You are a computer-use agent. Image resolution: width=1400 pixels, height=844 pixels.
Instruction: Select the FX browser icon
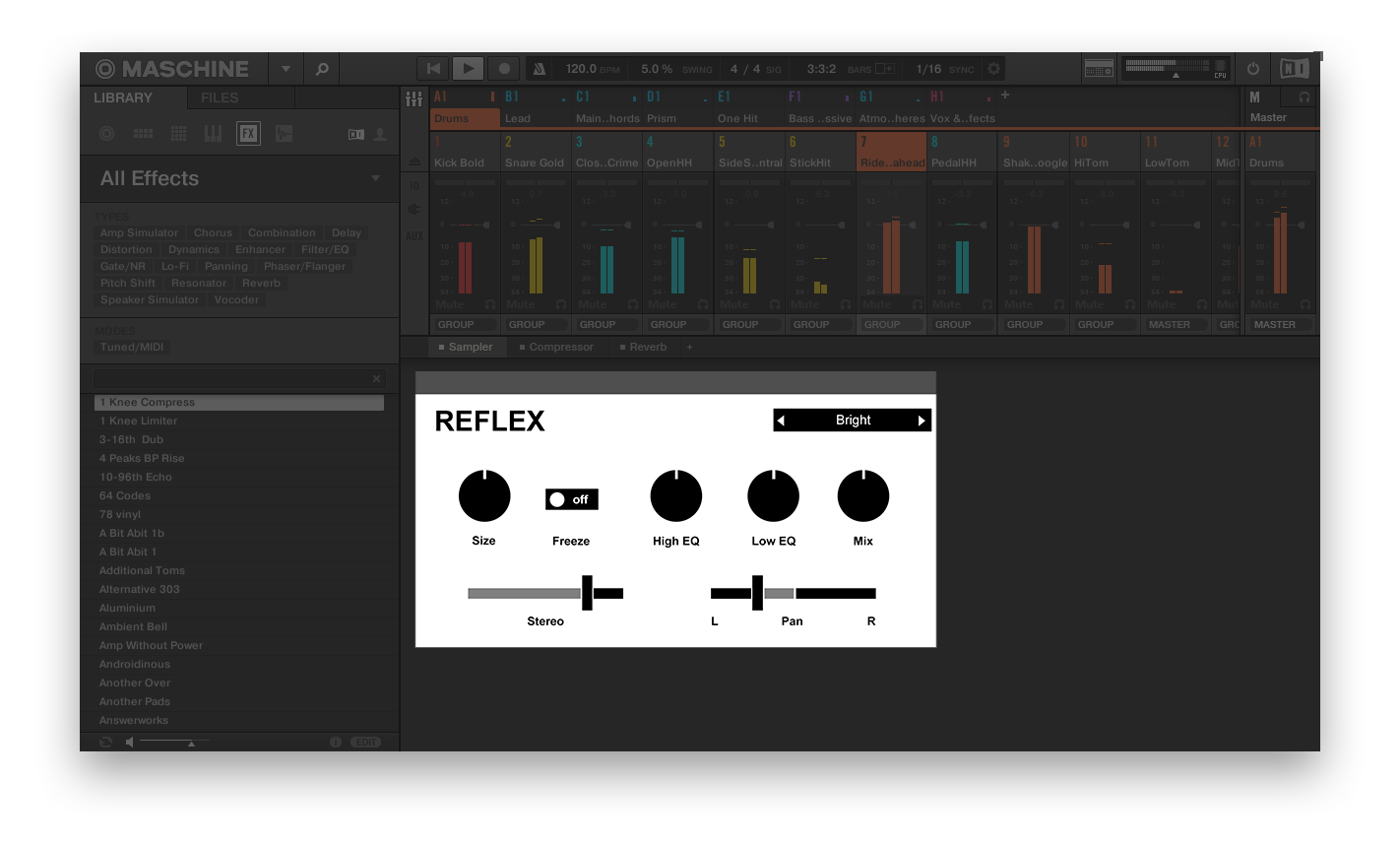click(248, 134)
